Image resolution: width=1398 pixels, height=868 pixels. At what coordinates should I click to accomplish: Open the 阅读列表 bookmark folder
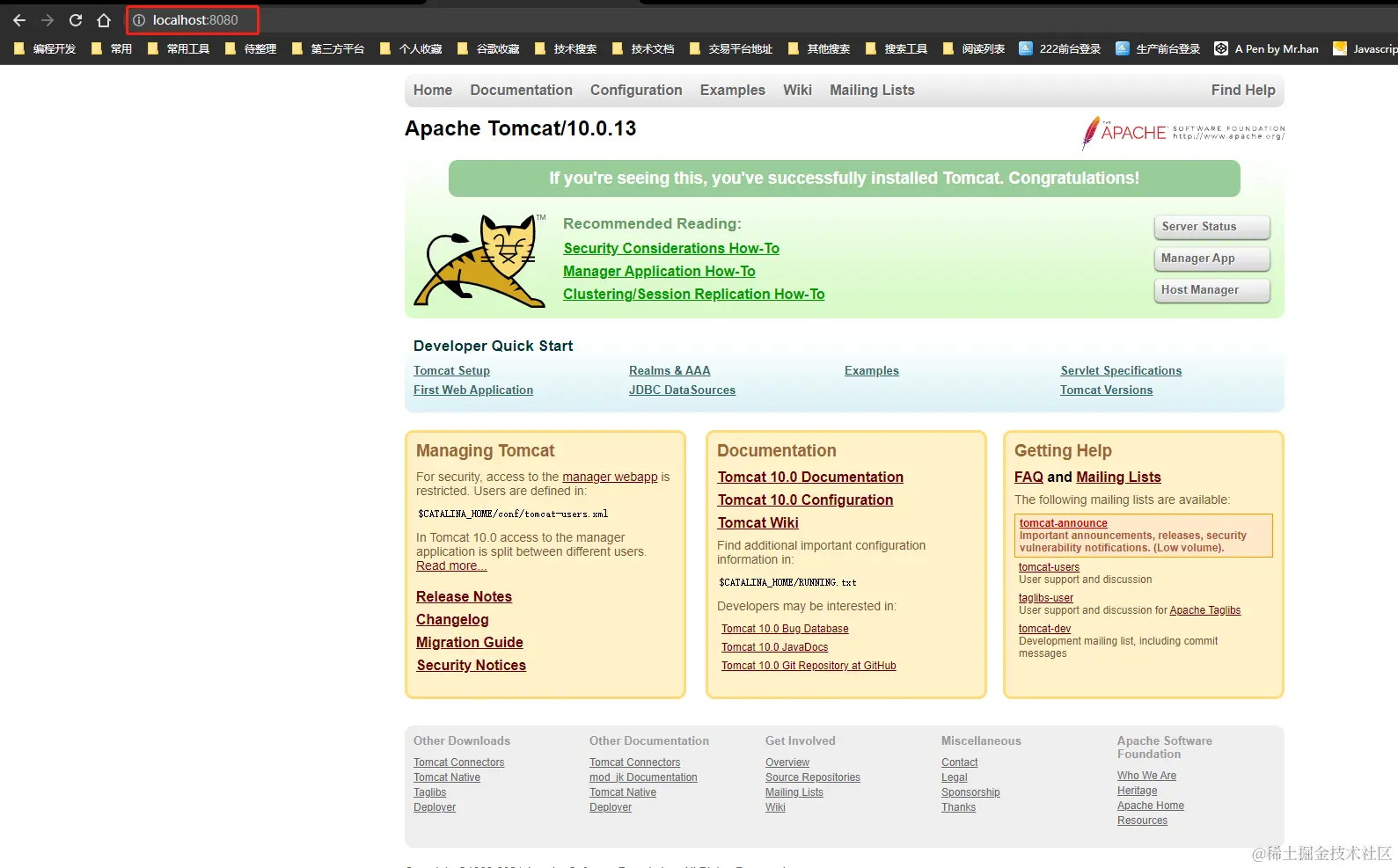[974, 49]
